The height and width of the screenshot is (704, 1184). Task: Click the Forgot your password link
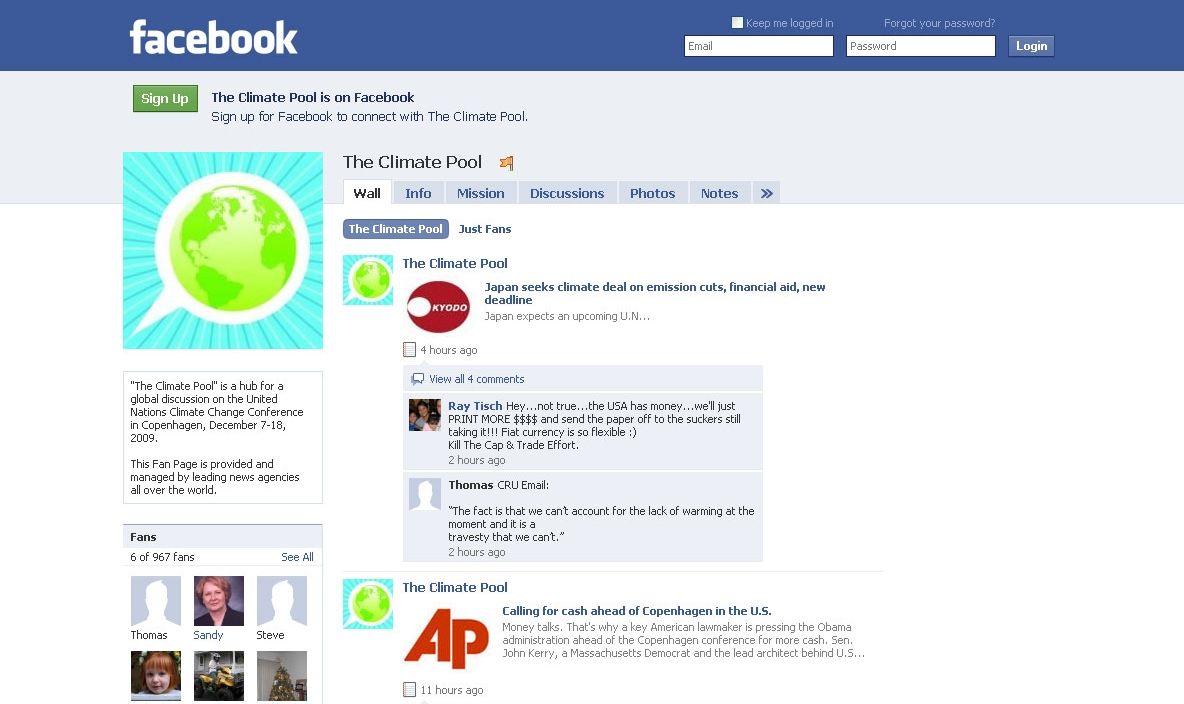pyautogui.click(x=939, y=23)
